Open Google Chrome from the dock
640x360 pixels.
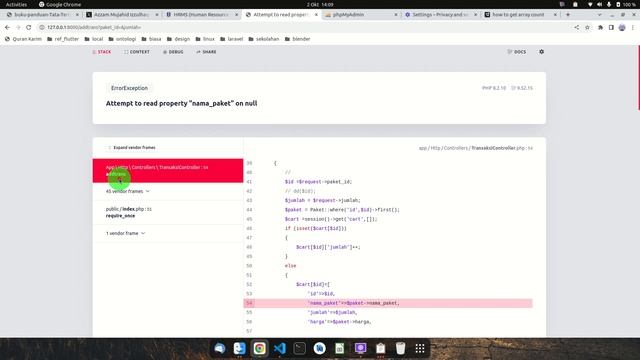(260, 348)
